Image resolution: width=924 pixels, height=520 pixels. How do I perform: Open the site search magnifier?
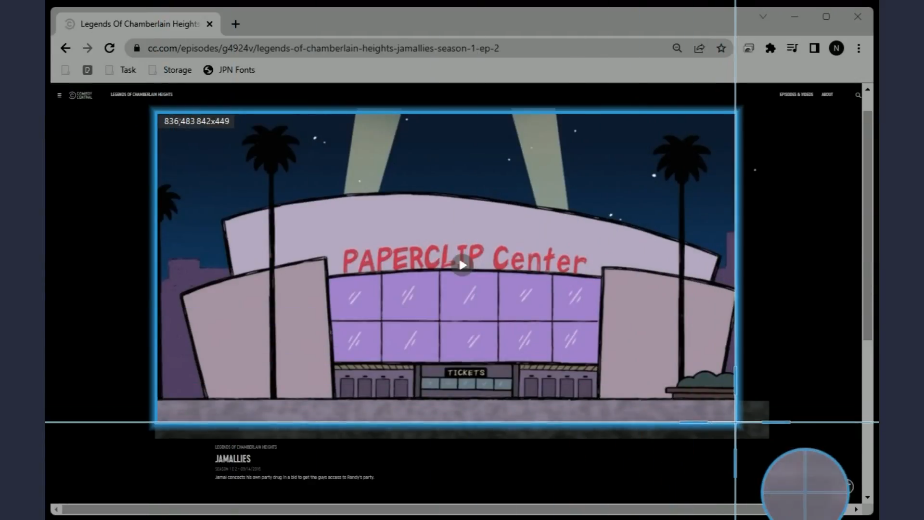(858, 95)
